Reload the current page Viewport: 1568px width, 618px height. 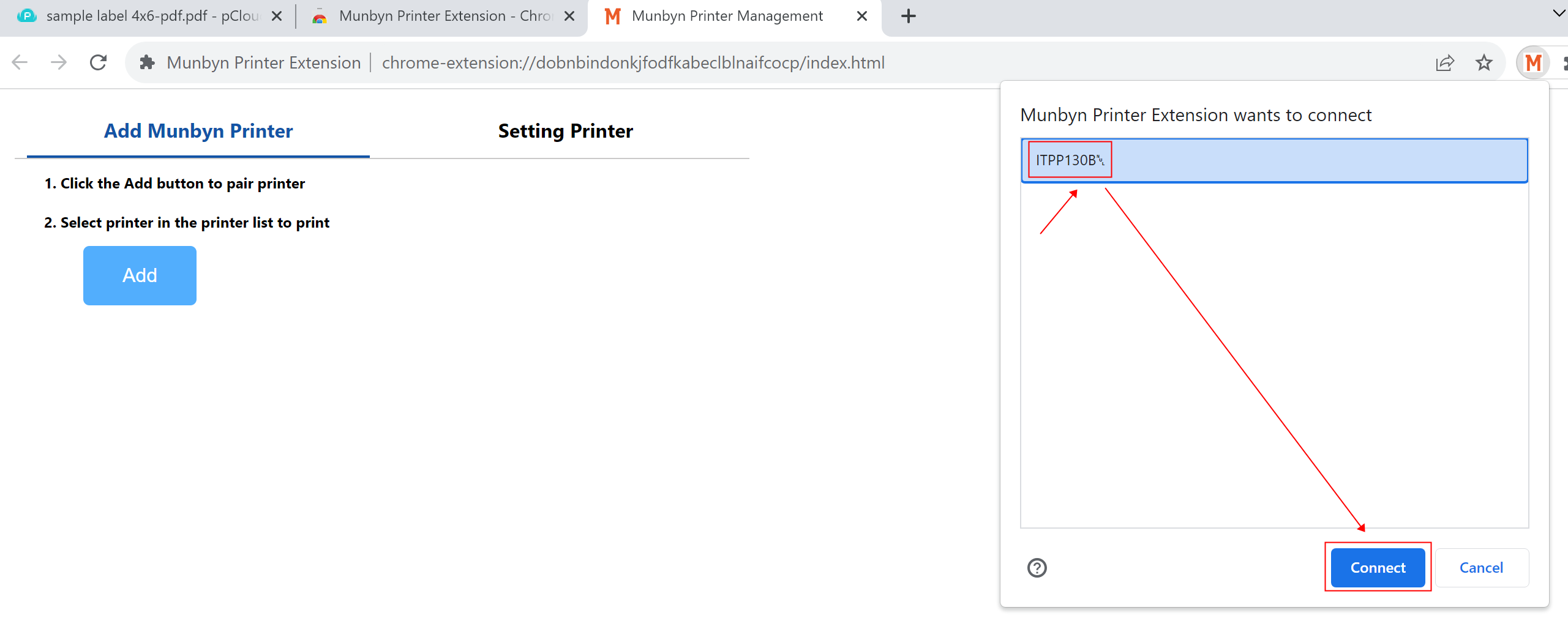[98, 62]
